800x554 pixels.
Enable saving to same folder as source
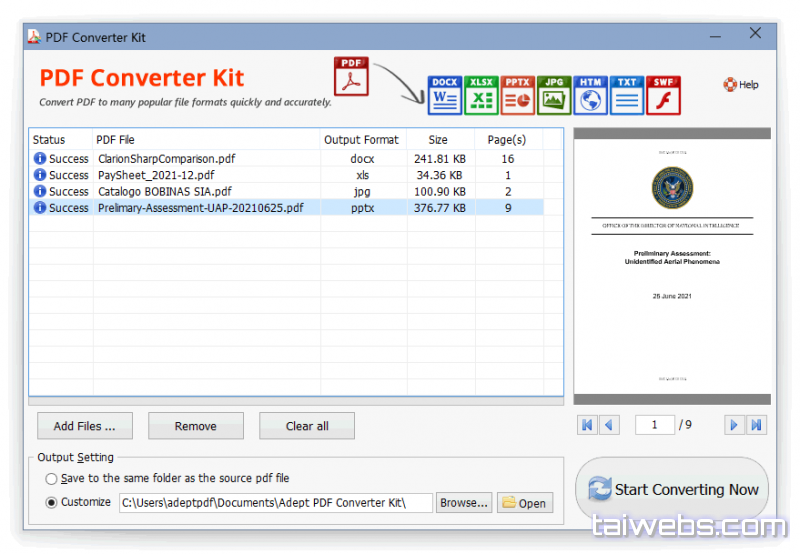(51, 479)
